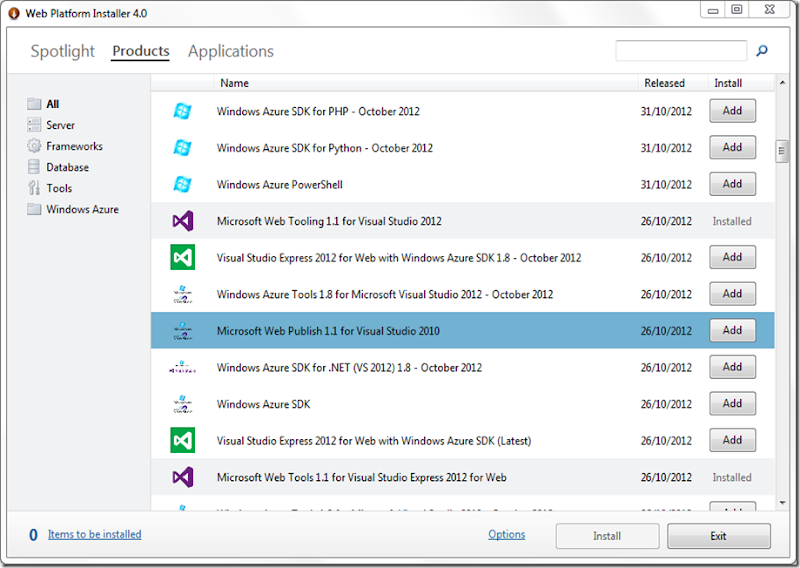This screenshot has width=800, height=568.
Task: Click the Tools wrench icon
Action: [34, 188]
